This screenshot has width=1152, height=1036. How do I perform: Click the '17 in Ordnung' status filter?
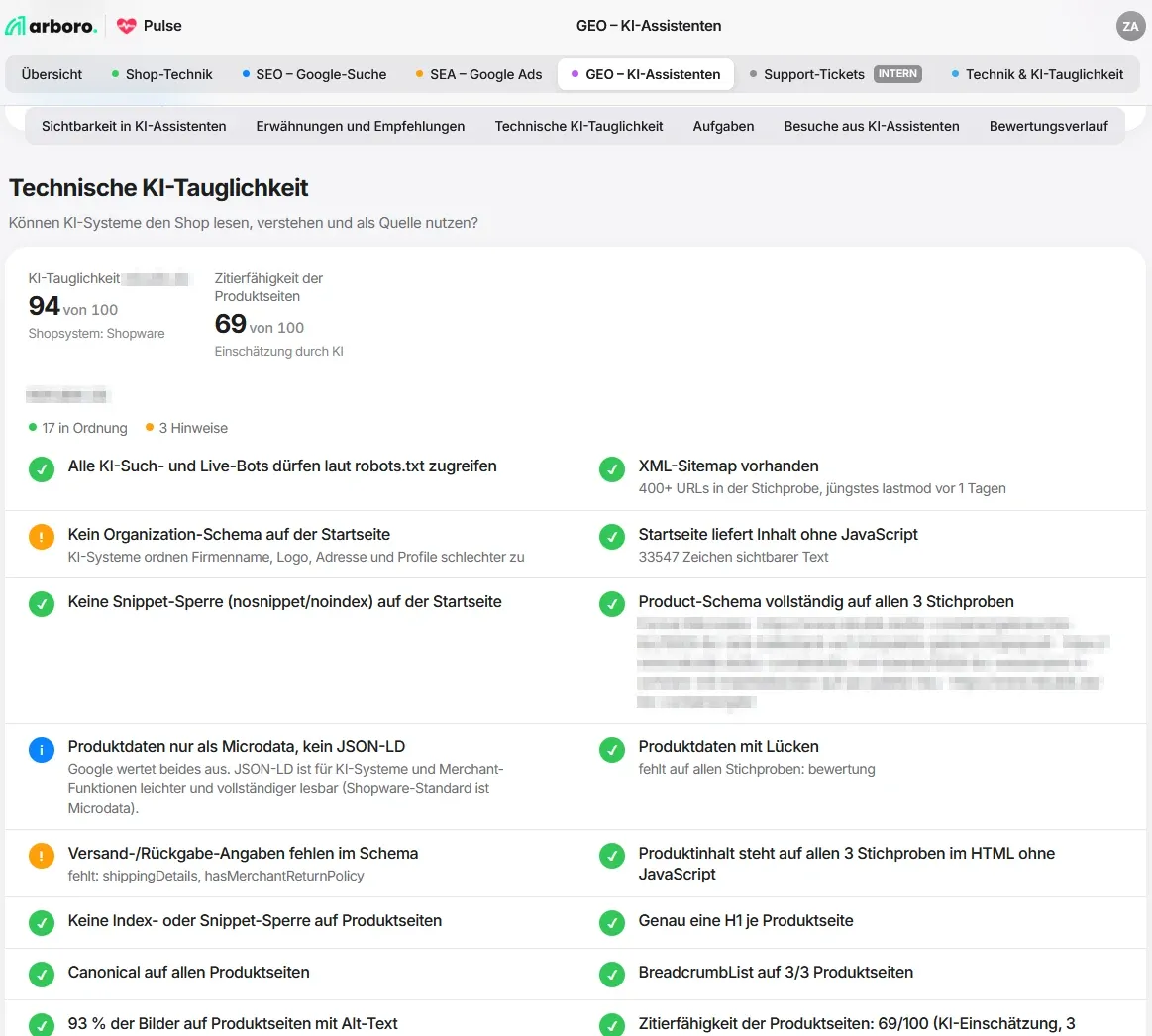pos(78,428)
